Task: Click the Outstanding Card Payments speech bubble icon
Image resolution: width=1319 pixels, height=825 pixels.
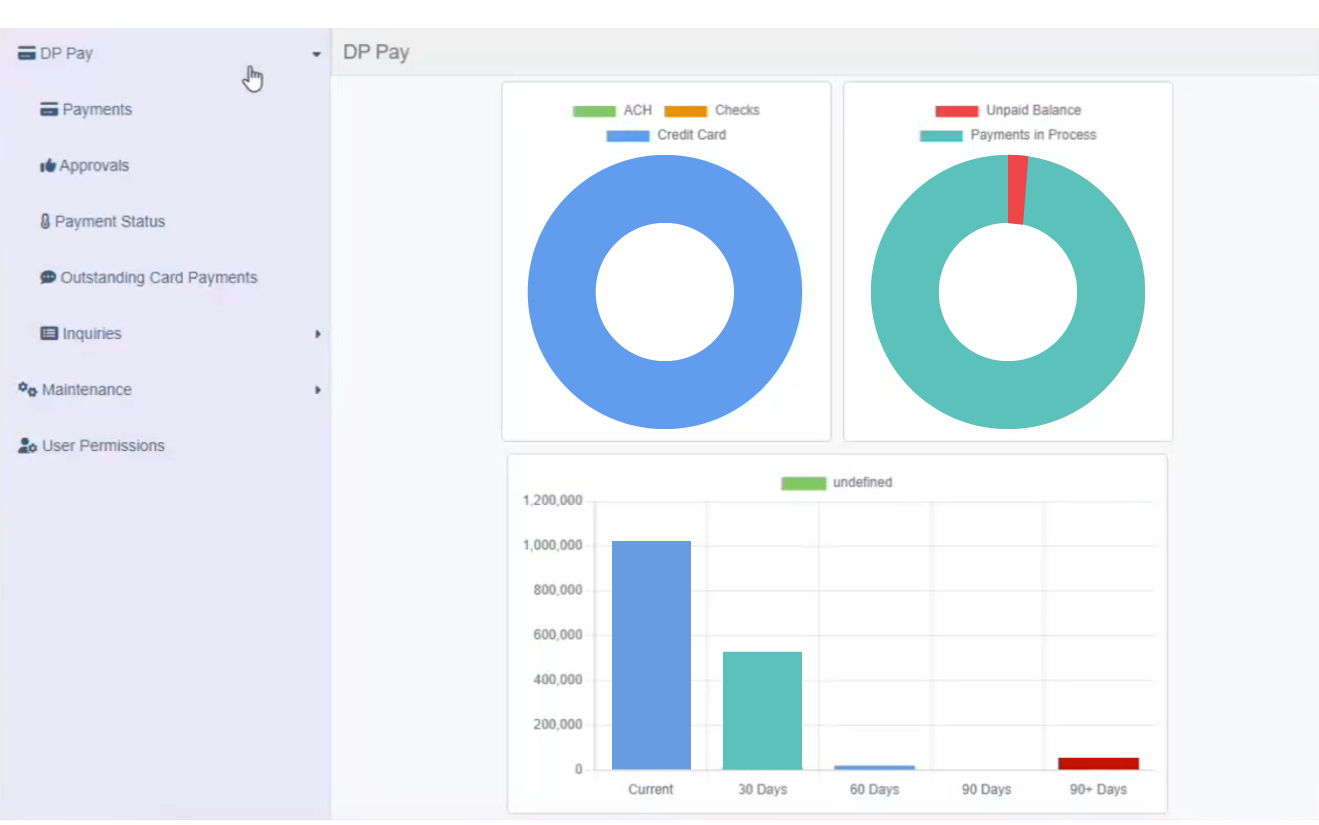Action: pos(48,278)
